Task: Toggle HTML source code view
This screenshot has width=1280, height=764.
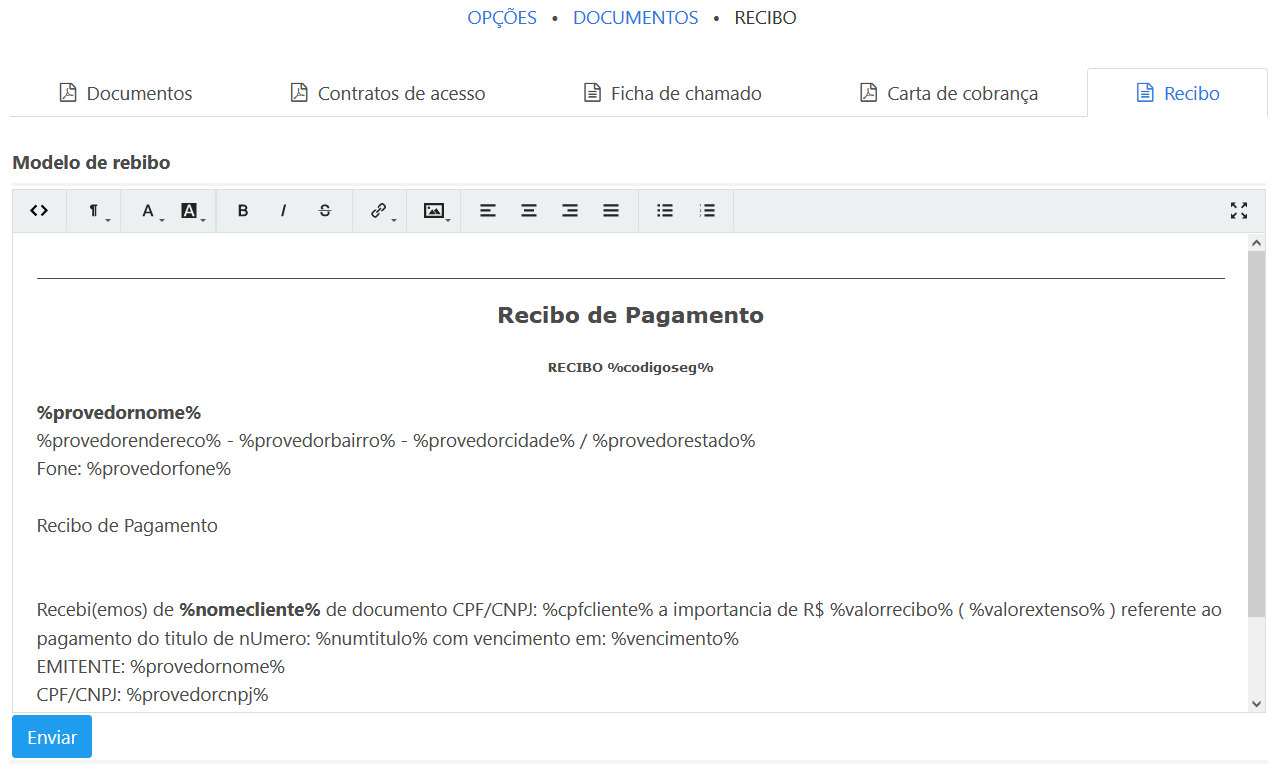Action: [39, 211]
